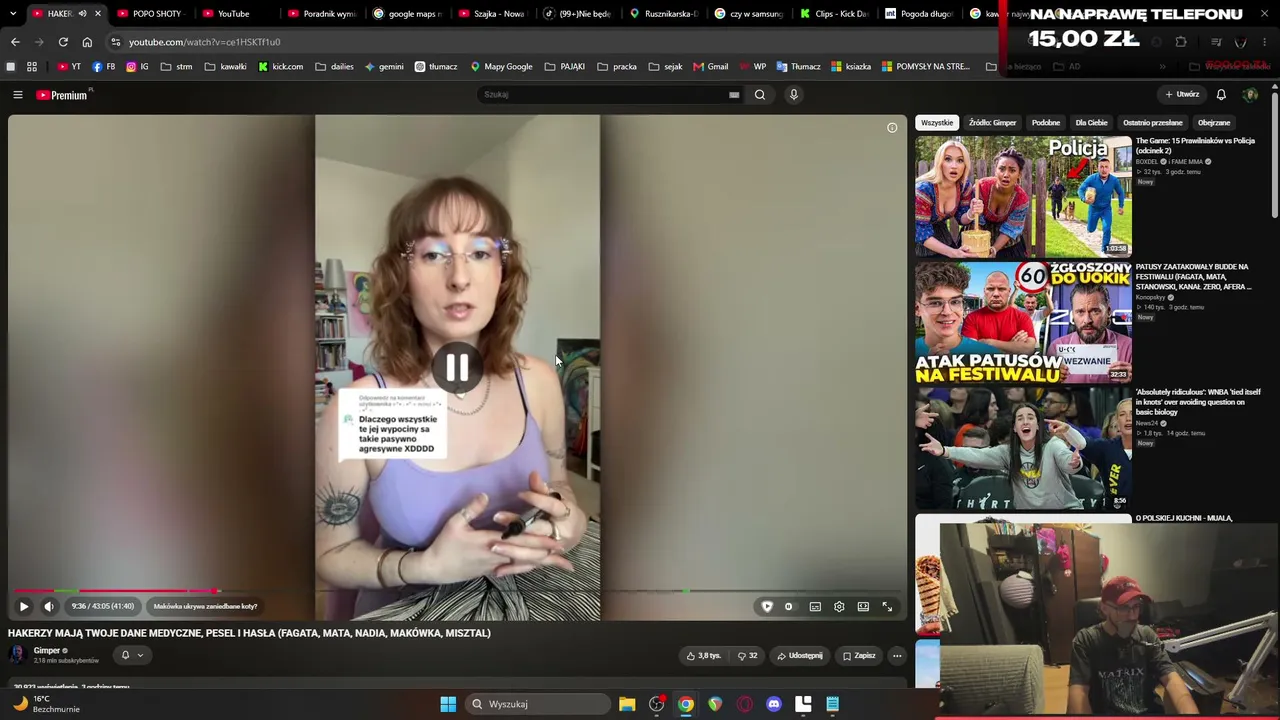Expand the 'PAJĄKI' bookmarks folder
The width and height of the screenshot is (1280, 720).
tap(565, 67)
